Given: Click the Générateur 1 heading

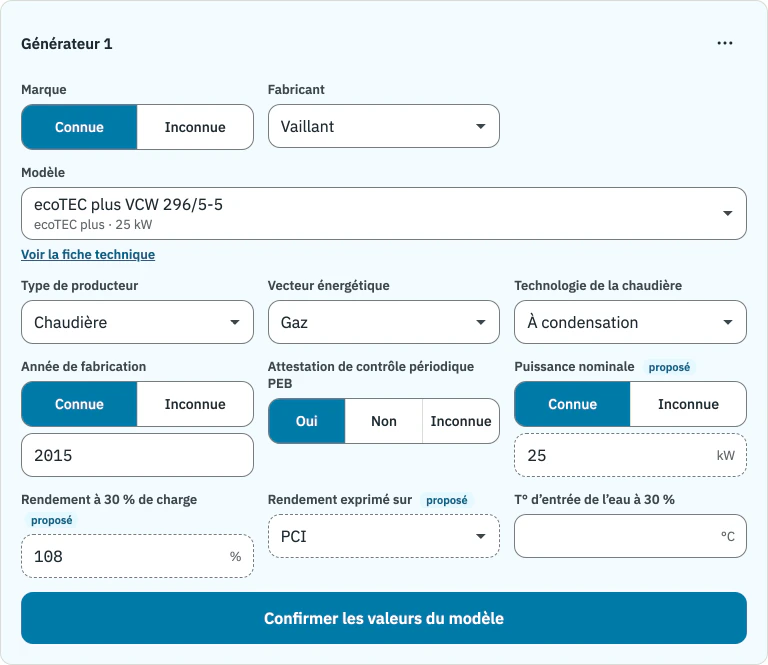Looking at the screenshot, I should pyautogui.click(x=67, y=44).
